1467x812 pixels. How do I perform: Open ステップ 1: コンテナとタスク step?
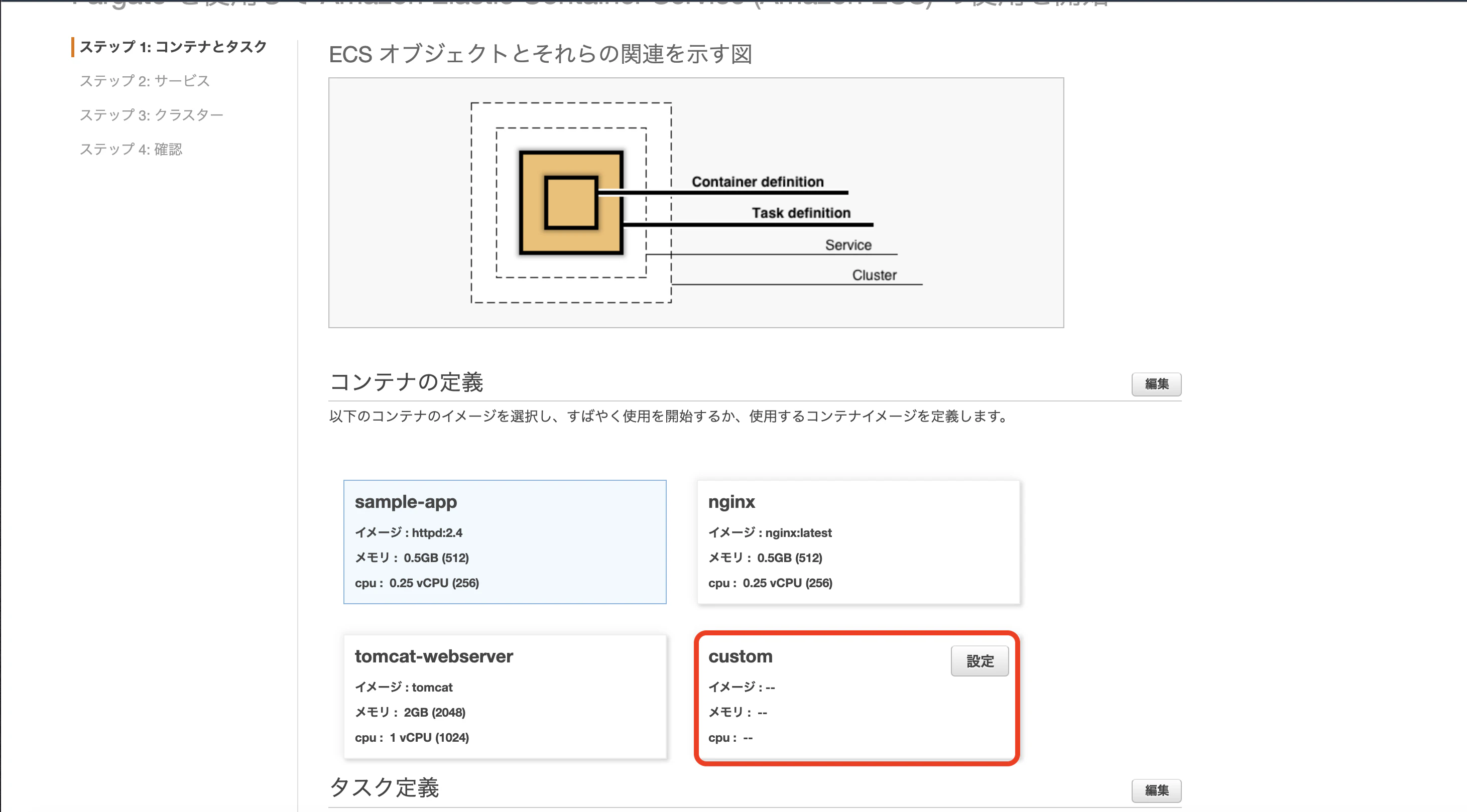click(x=173, y=47)
